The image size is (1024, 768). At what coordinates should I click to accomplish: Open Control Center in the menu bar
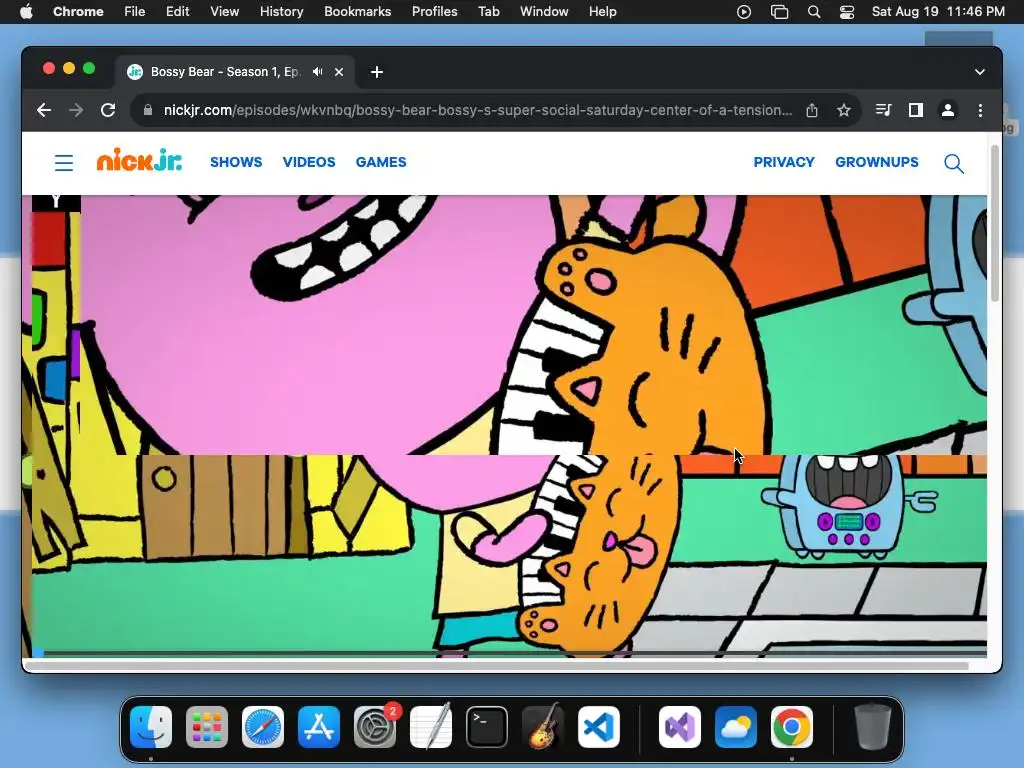[x=847, y=12]
